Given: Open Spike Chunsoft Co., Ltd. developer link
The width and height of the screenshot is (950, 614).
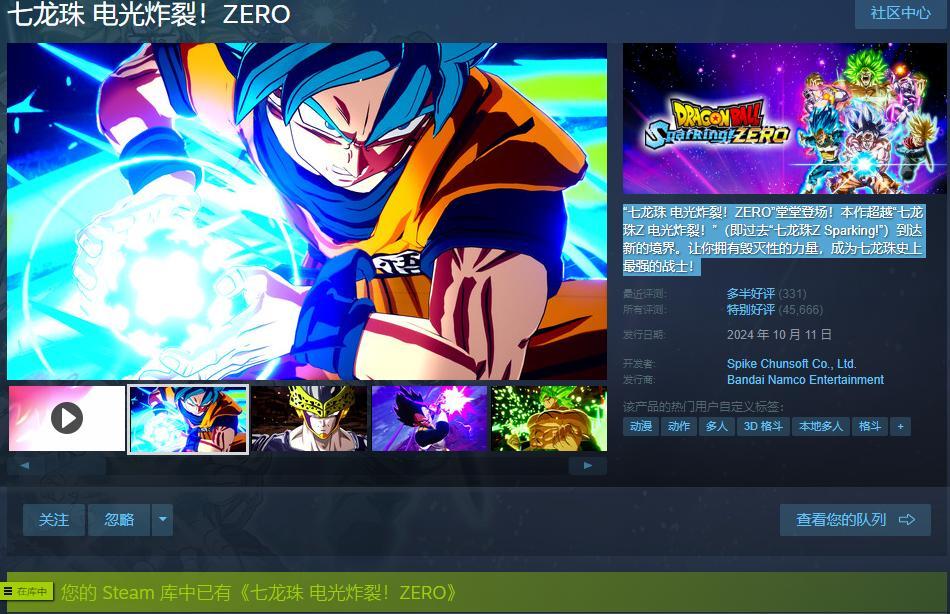Looking at the screenshot, I should pos(791,364).
